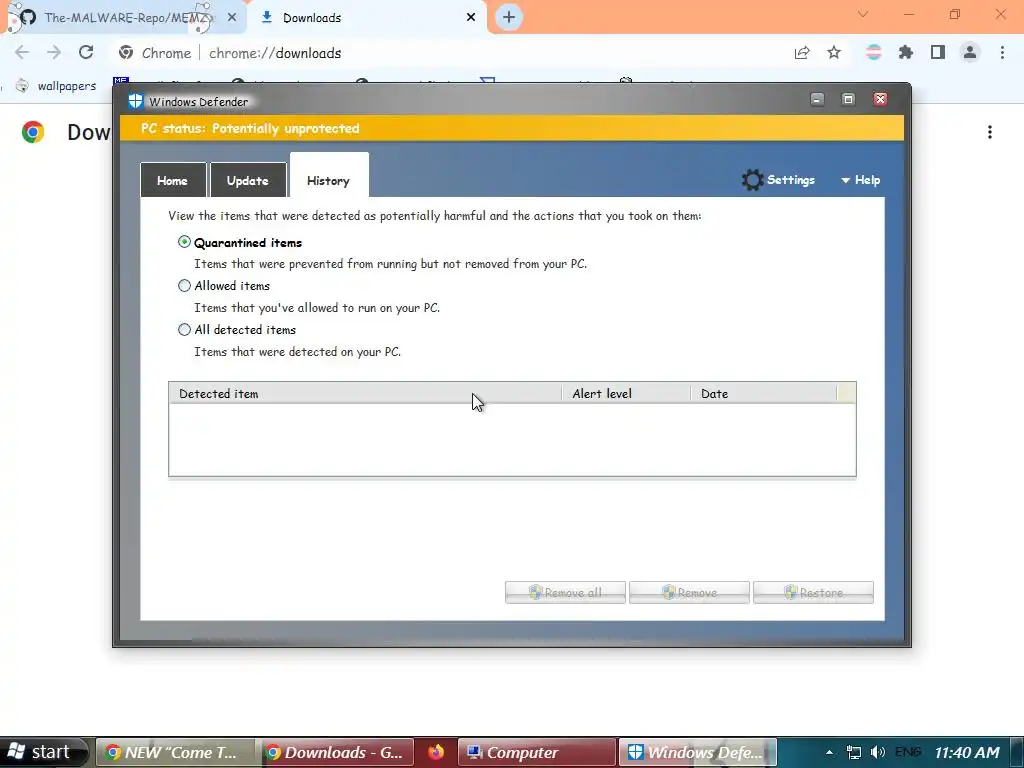Image resolution: width=1024 pixels, height=768 pixels.
Task: Click the ENG language indicator in tray
Action: (908, 752)
